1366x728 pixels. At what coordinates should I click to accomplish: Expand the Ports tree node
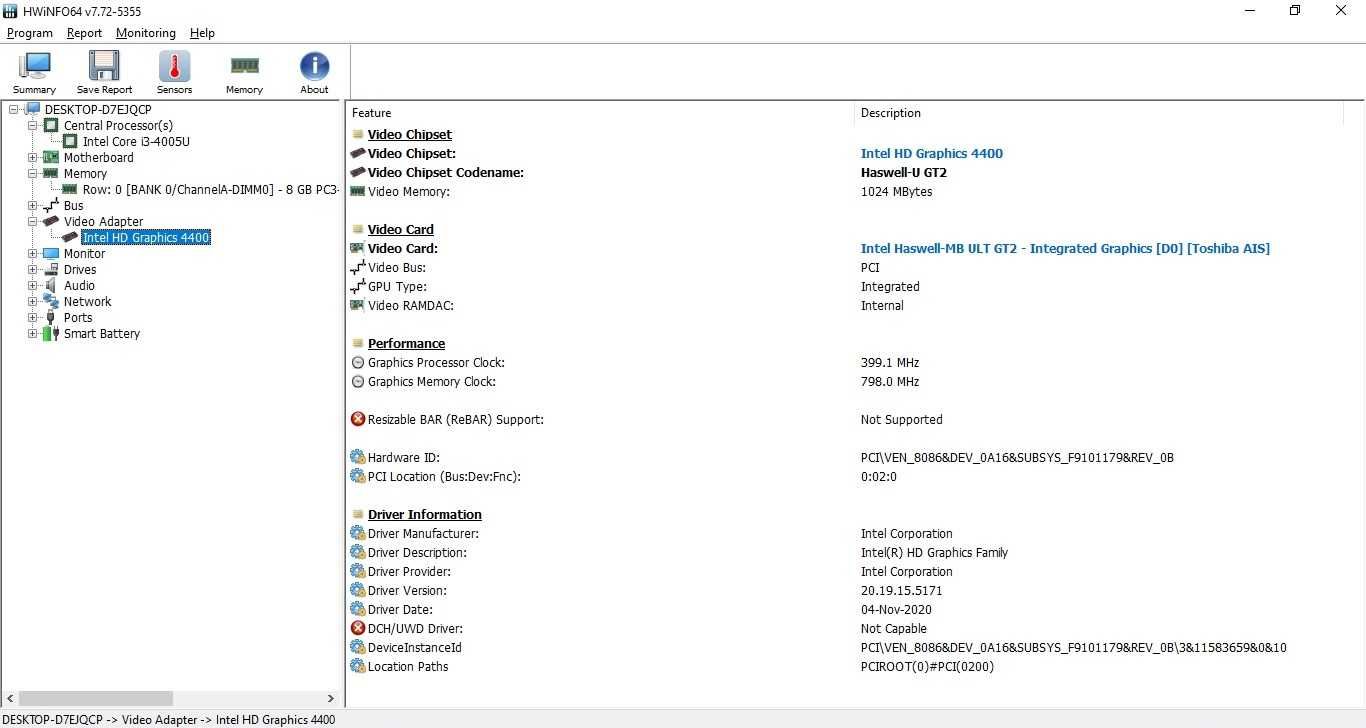[x=32, y=317]
